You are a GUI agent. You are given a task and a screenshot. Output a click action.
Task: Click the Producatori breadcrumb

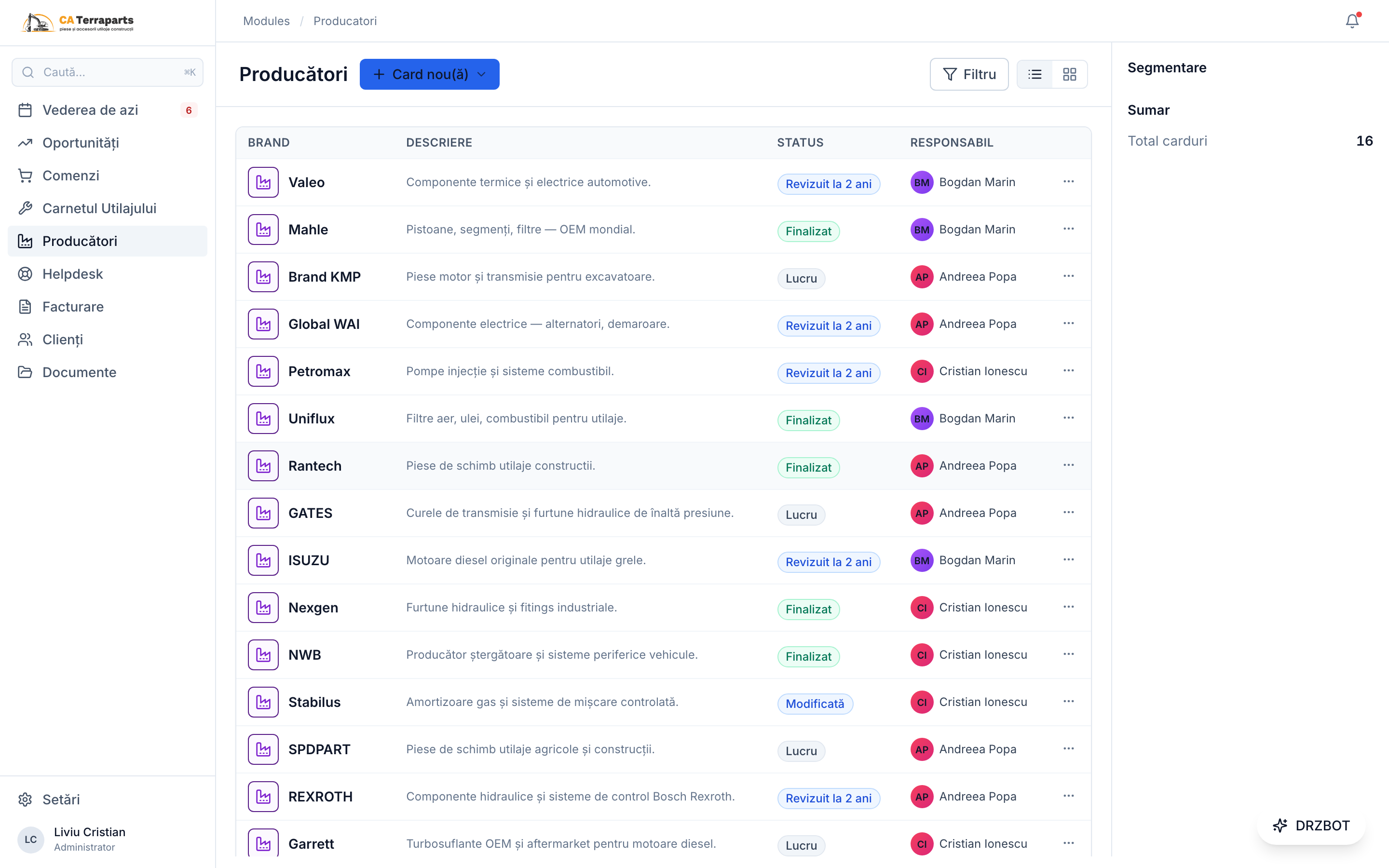(x=345, y=21)
